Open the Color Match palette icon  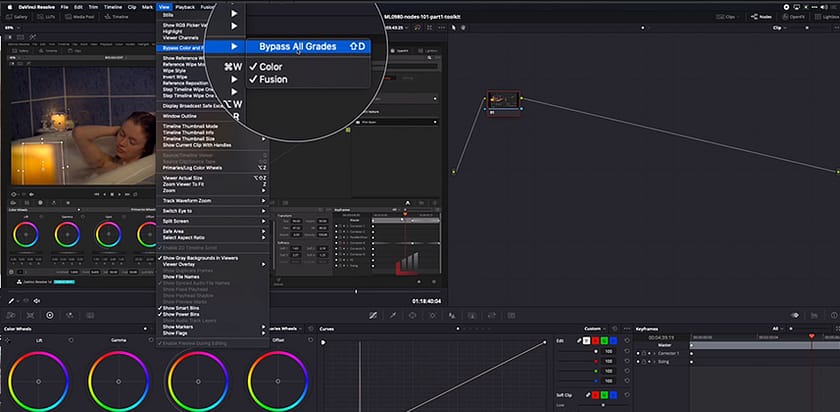[x=30, y=316]
